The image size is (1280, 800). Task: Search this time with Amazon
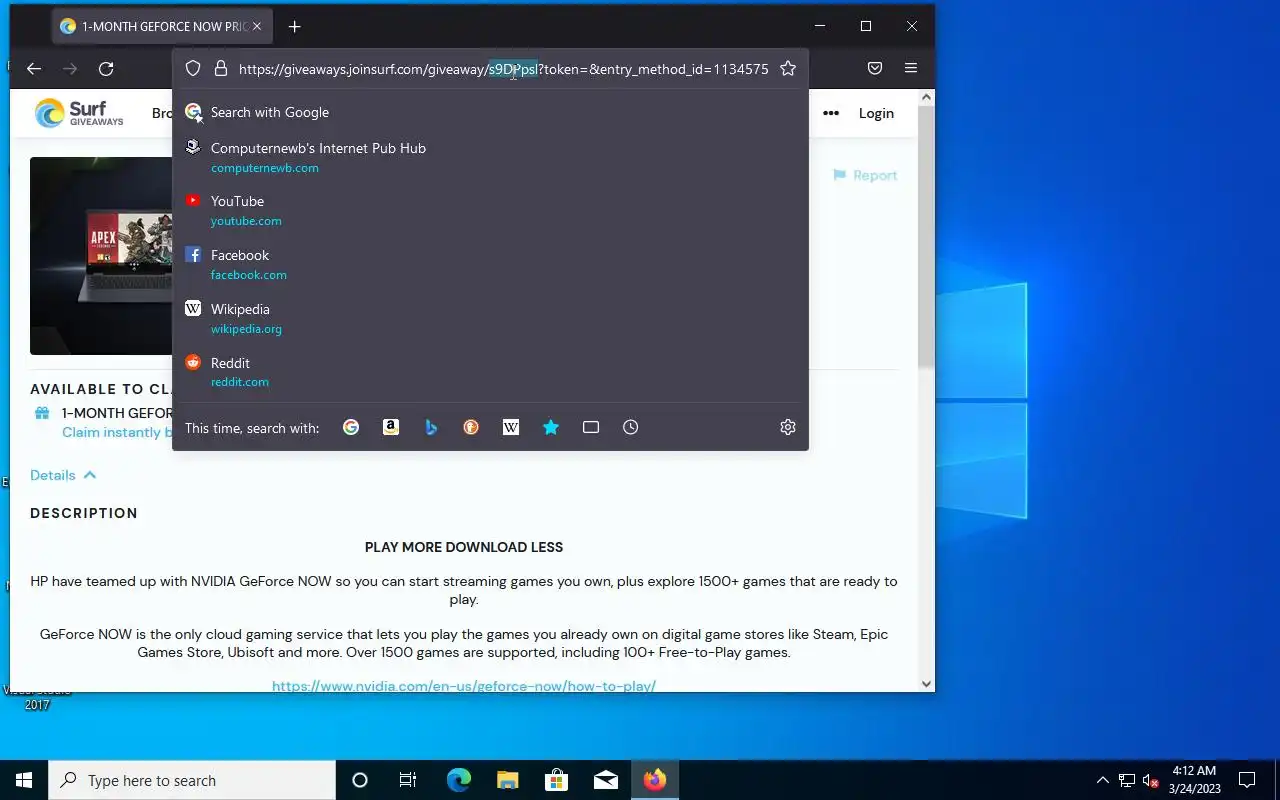(391, 427)
